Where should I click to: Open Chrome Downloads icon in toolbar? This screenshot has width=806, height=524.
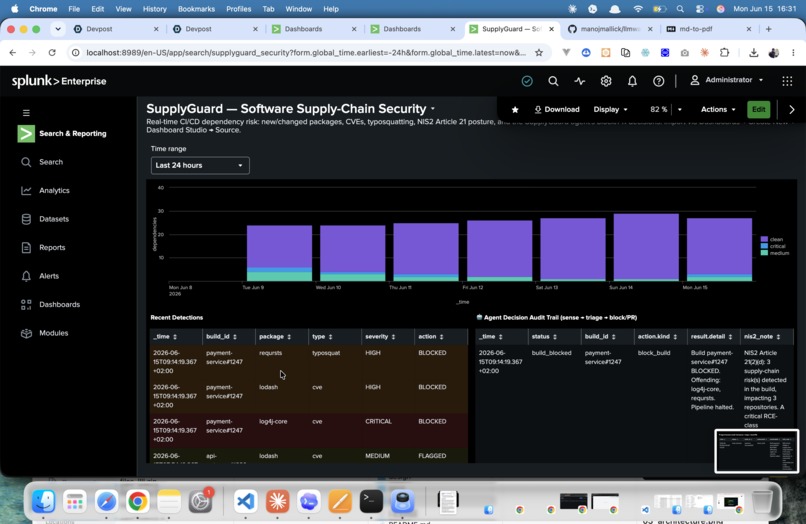pyautogui.click(x=754, y=52)
